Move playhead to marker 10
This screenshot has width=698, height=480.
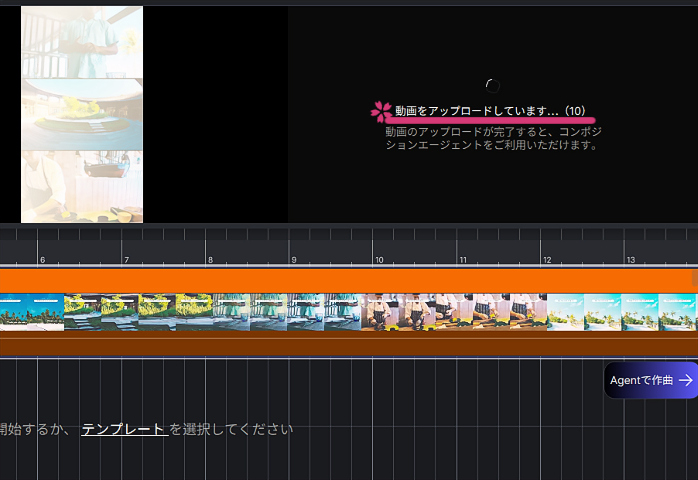coord(378,259)
